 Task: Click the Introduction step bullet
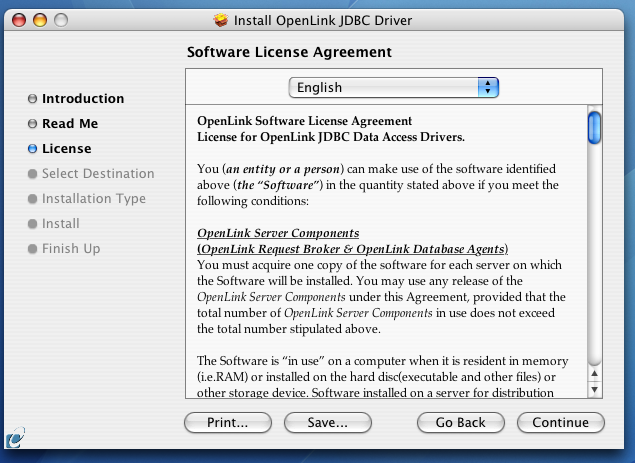(33, 99)
